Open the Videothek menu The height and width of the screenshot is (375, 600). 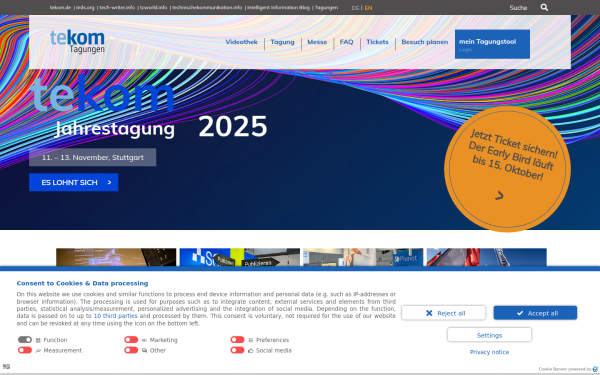click(241, 42)
